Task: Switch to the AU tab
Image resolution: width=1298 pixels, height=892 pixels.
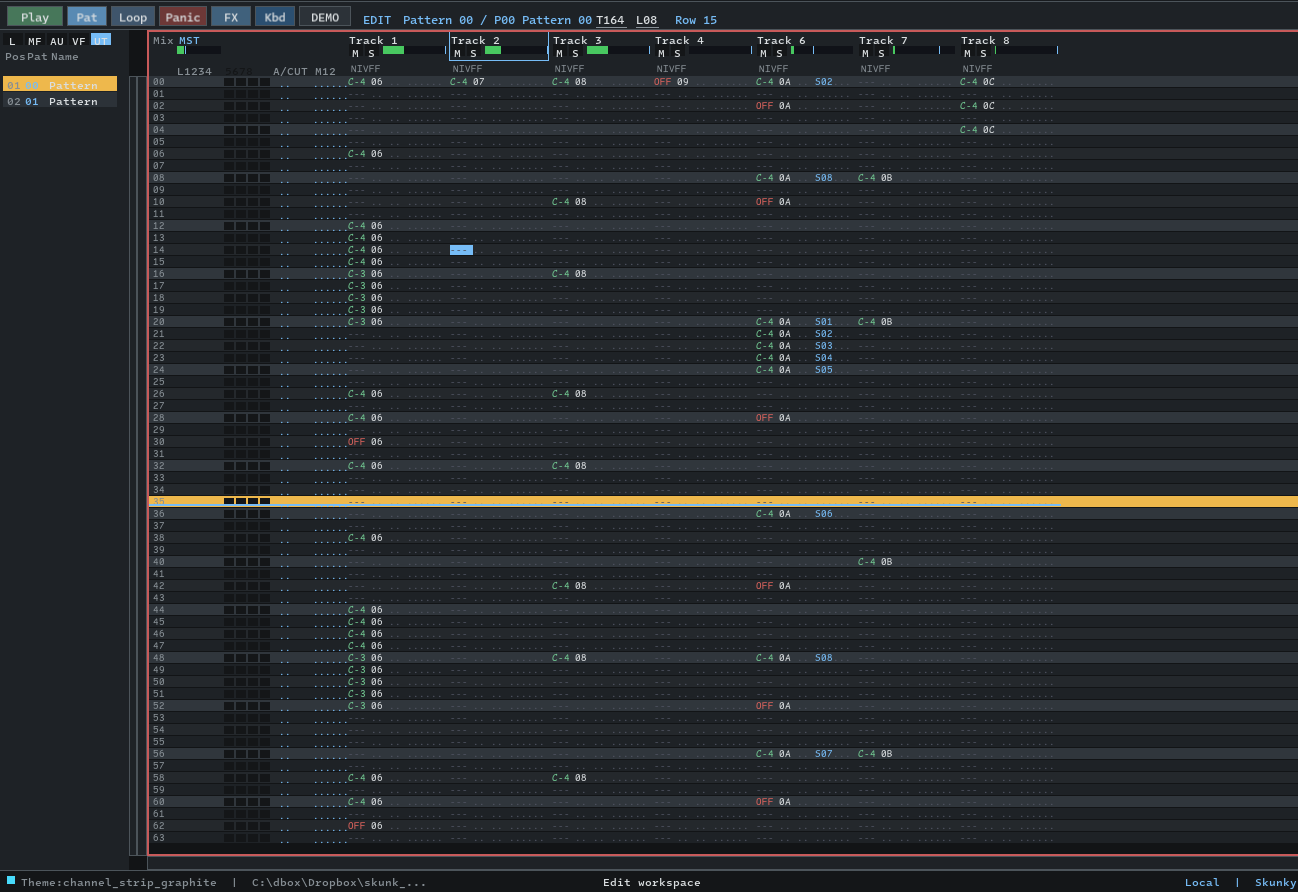Action: tap(57, 41)
